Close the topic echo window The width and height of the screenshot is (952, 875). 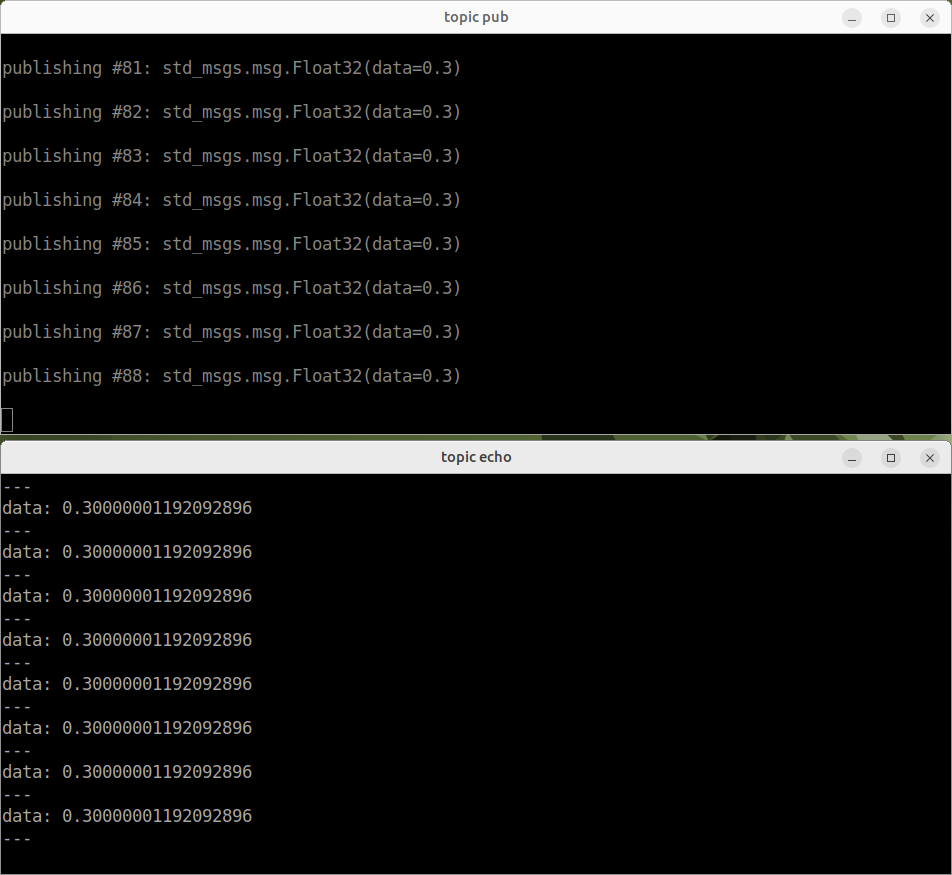coord(930,458)
